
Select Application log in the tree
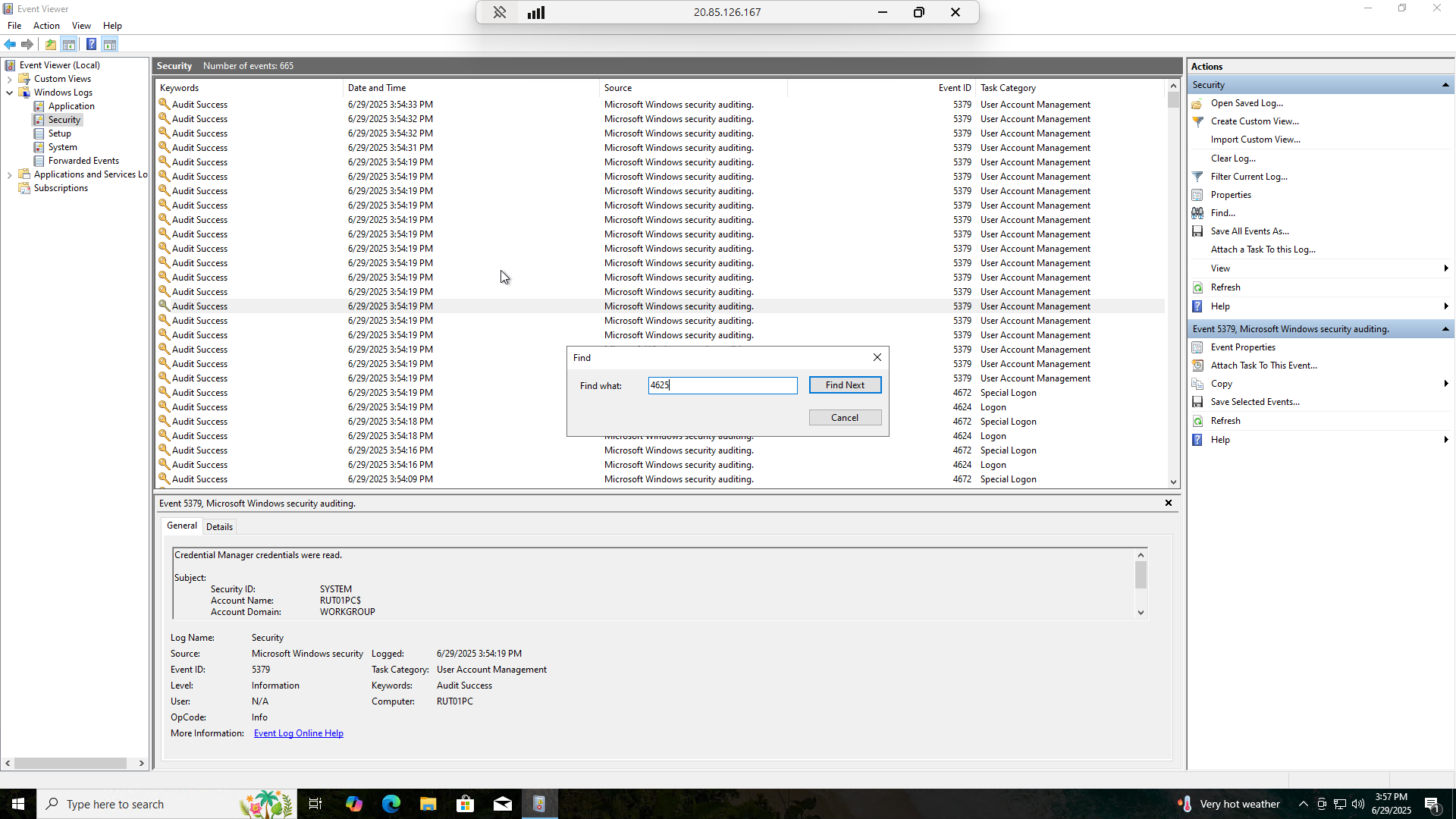[71, 106]
